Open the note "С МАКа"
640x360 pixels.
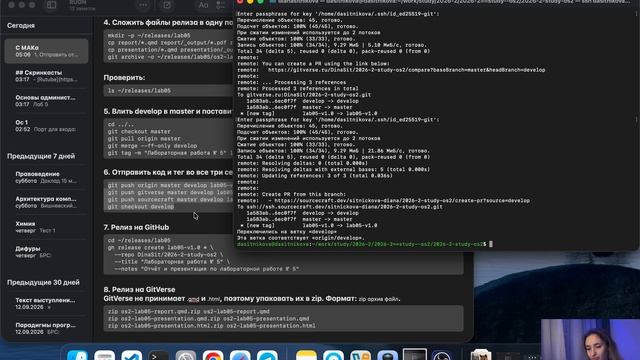coord(47,51)
